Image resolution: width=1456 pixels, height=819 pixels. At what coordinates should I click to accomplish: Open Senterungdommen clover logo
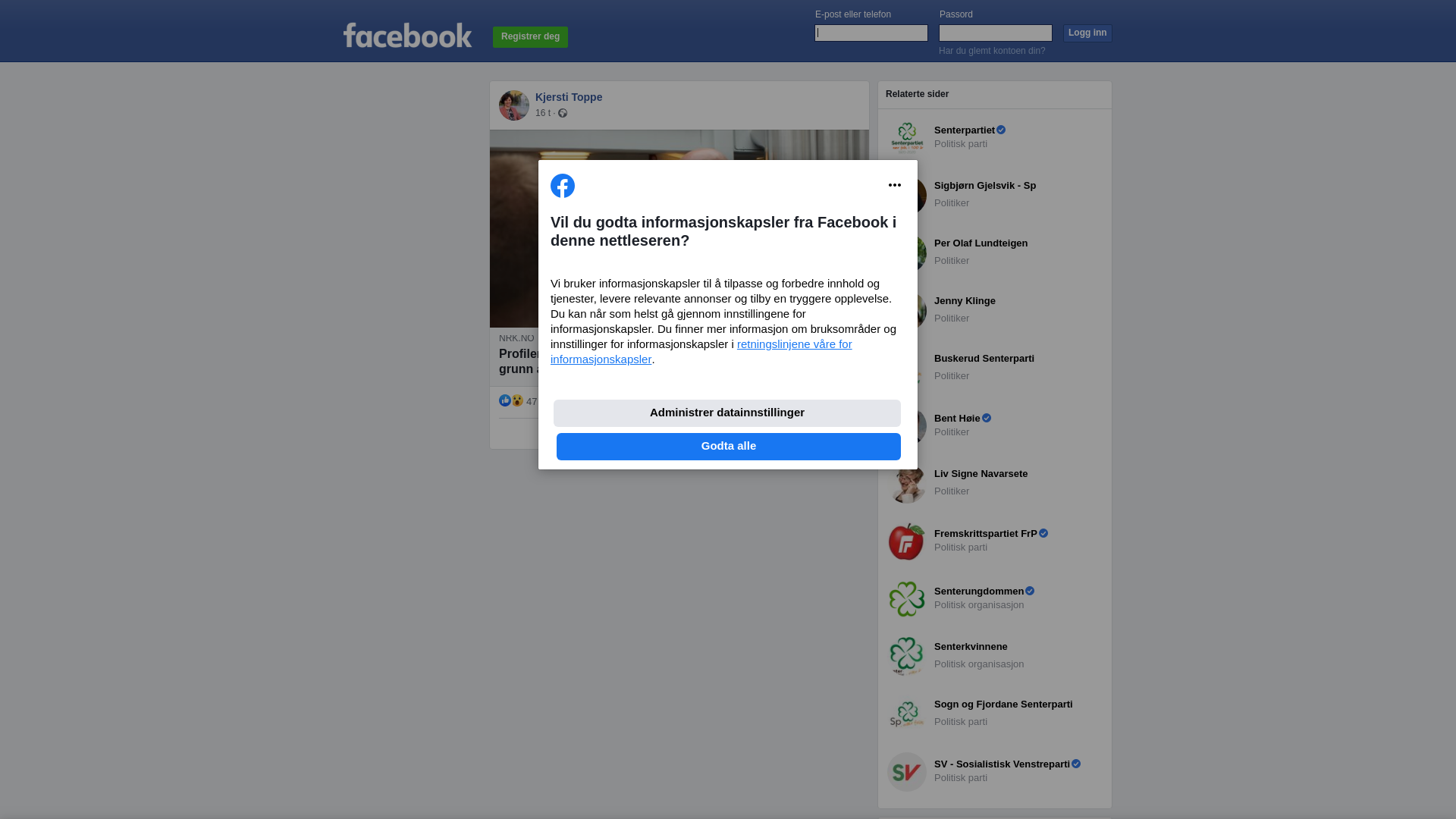pyautogui.click(x=907, y=599)
